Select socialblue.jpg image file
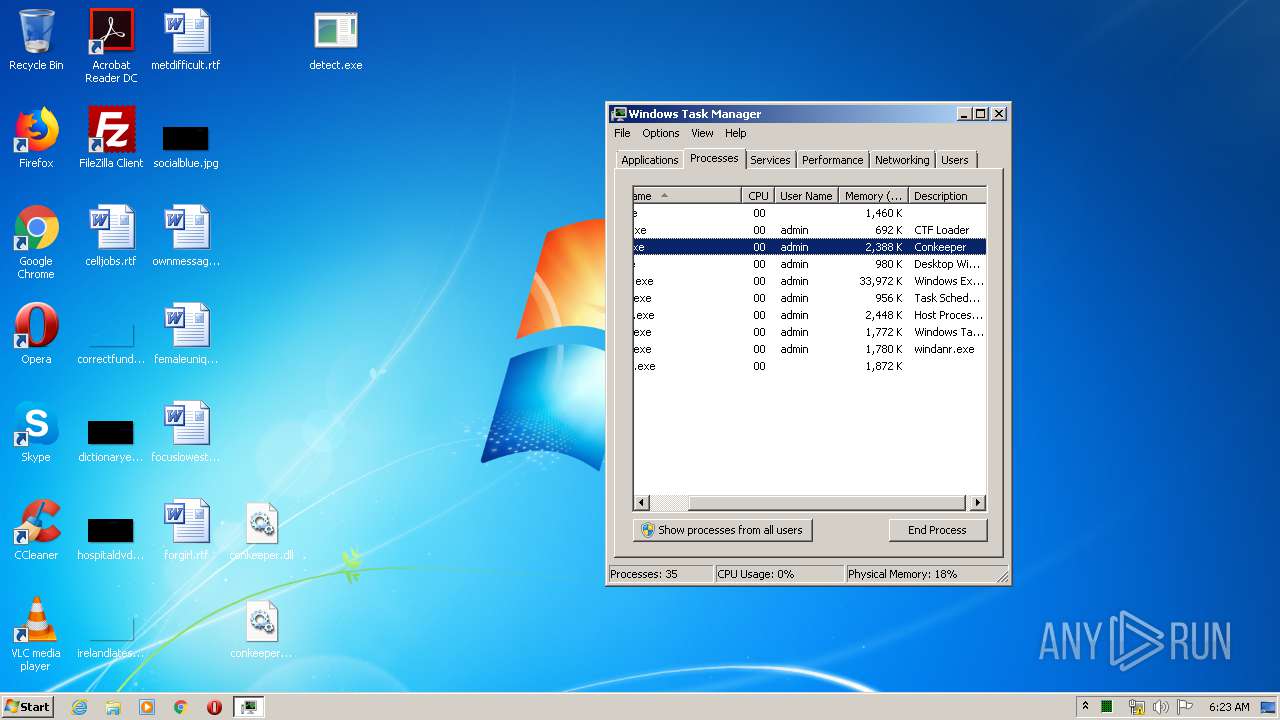1280x720 pixels. (x=186, y=145)
